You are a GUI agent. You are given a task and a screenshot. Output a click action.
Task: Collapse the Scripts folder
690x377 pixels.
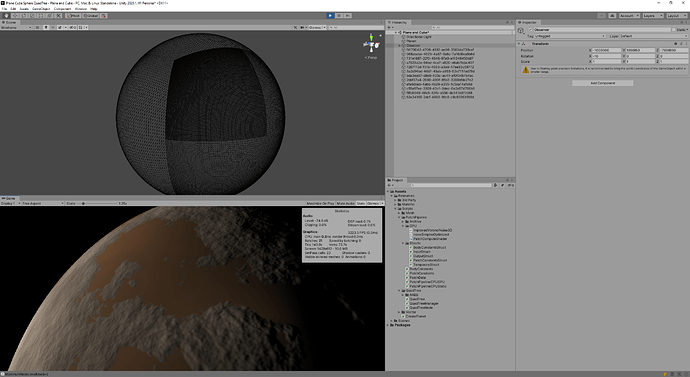click(x=396, y=209)
